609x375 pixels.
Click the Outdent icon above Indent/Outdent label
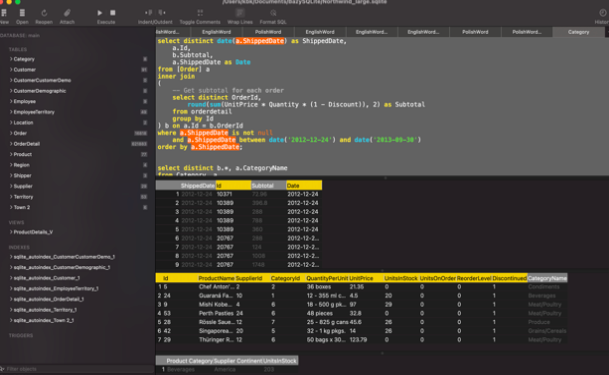pyautogui.click(x=162, y=13)
